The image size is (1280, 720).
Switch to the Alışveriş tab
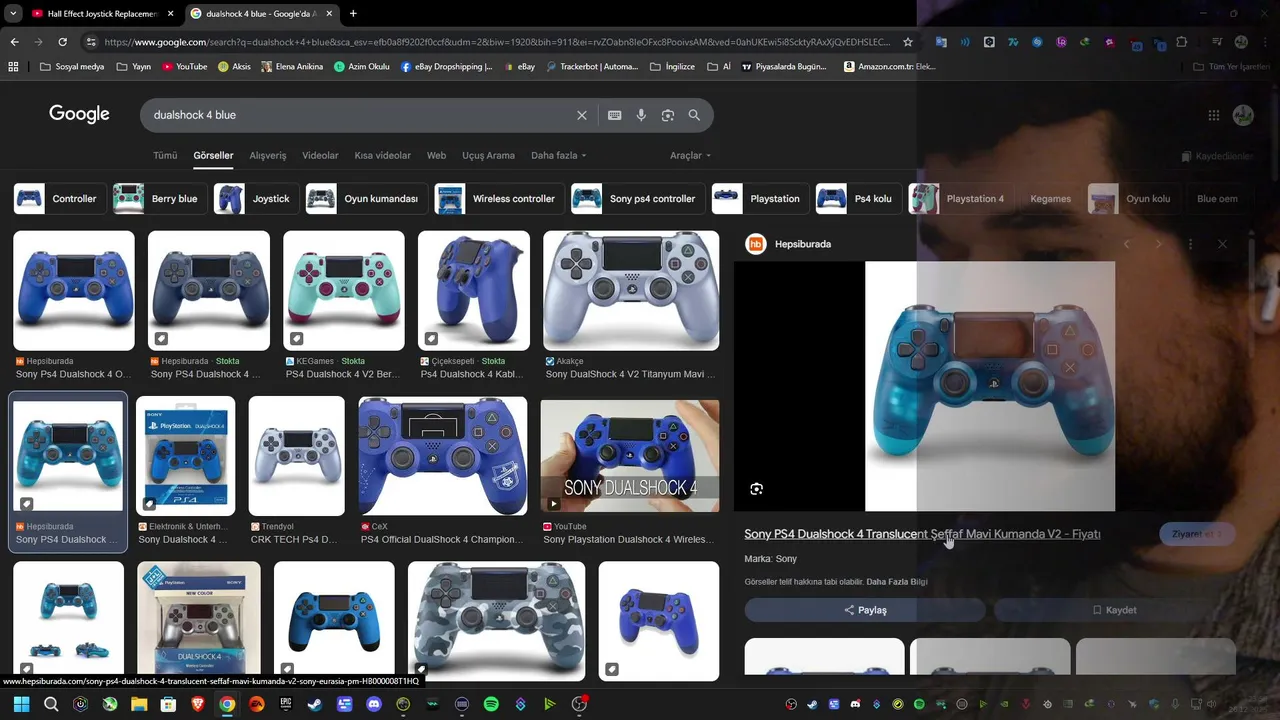(268, 156)
